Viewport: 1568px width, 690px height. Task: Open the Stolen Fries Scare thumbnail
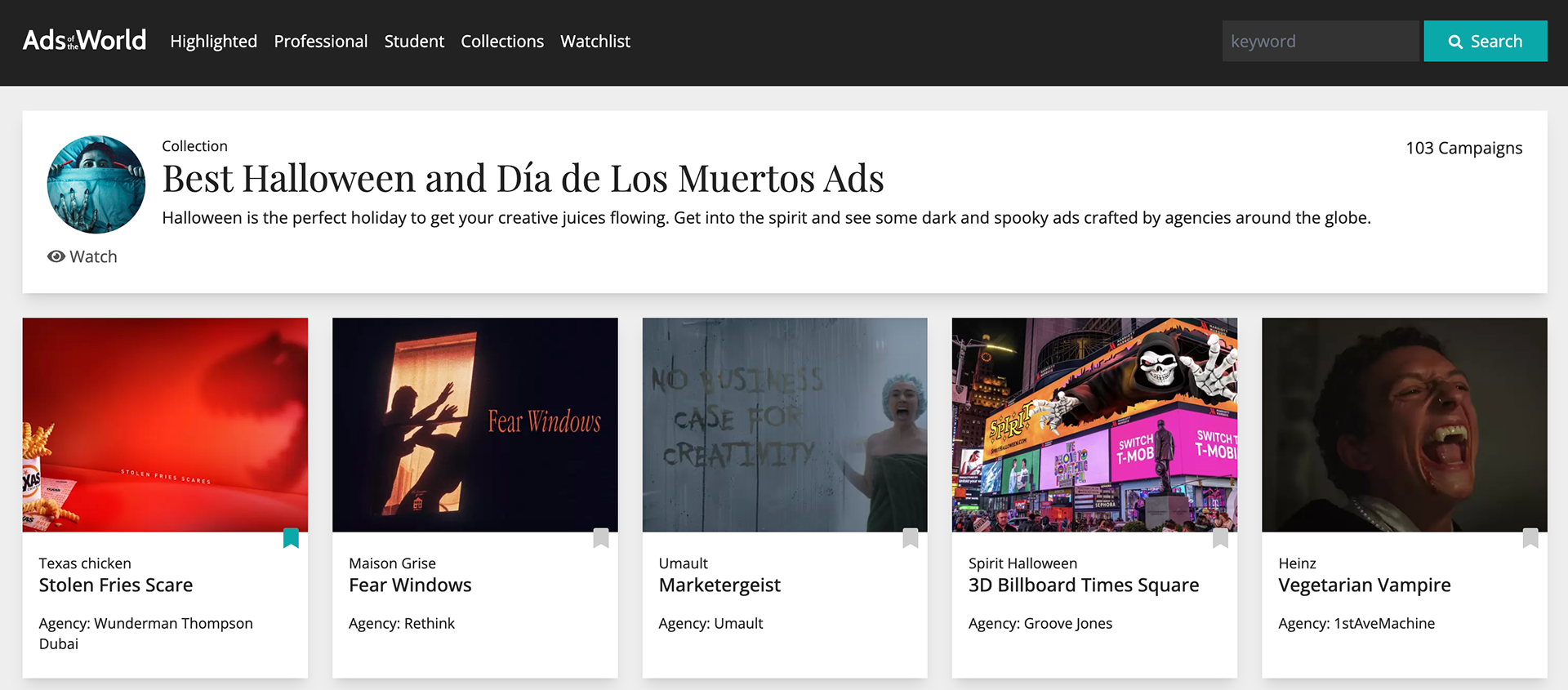pos(165,425)
